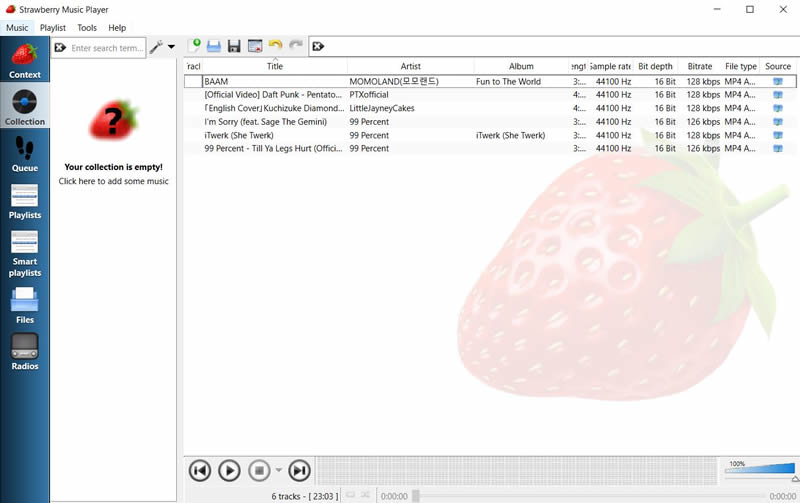Image resolution: width=800 pixels, height=503 pixels.
Task: Undo the last playlist change
Action: coord(275,46)
